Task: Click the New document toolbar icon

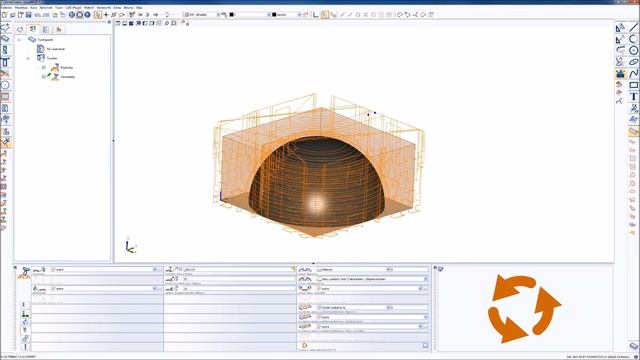Action: click(x=5, y=15)
